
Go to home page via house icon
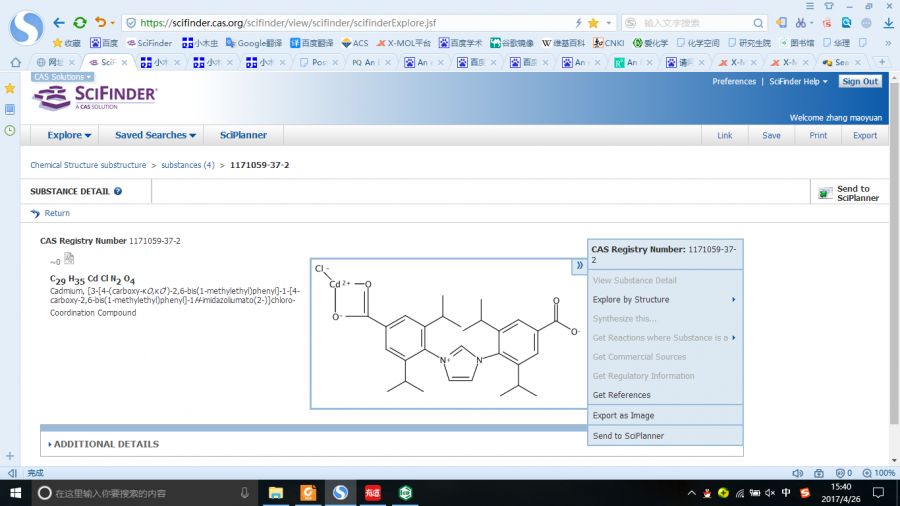point(15,62)
